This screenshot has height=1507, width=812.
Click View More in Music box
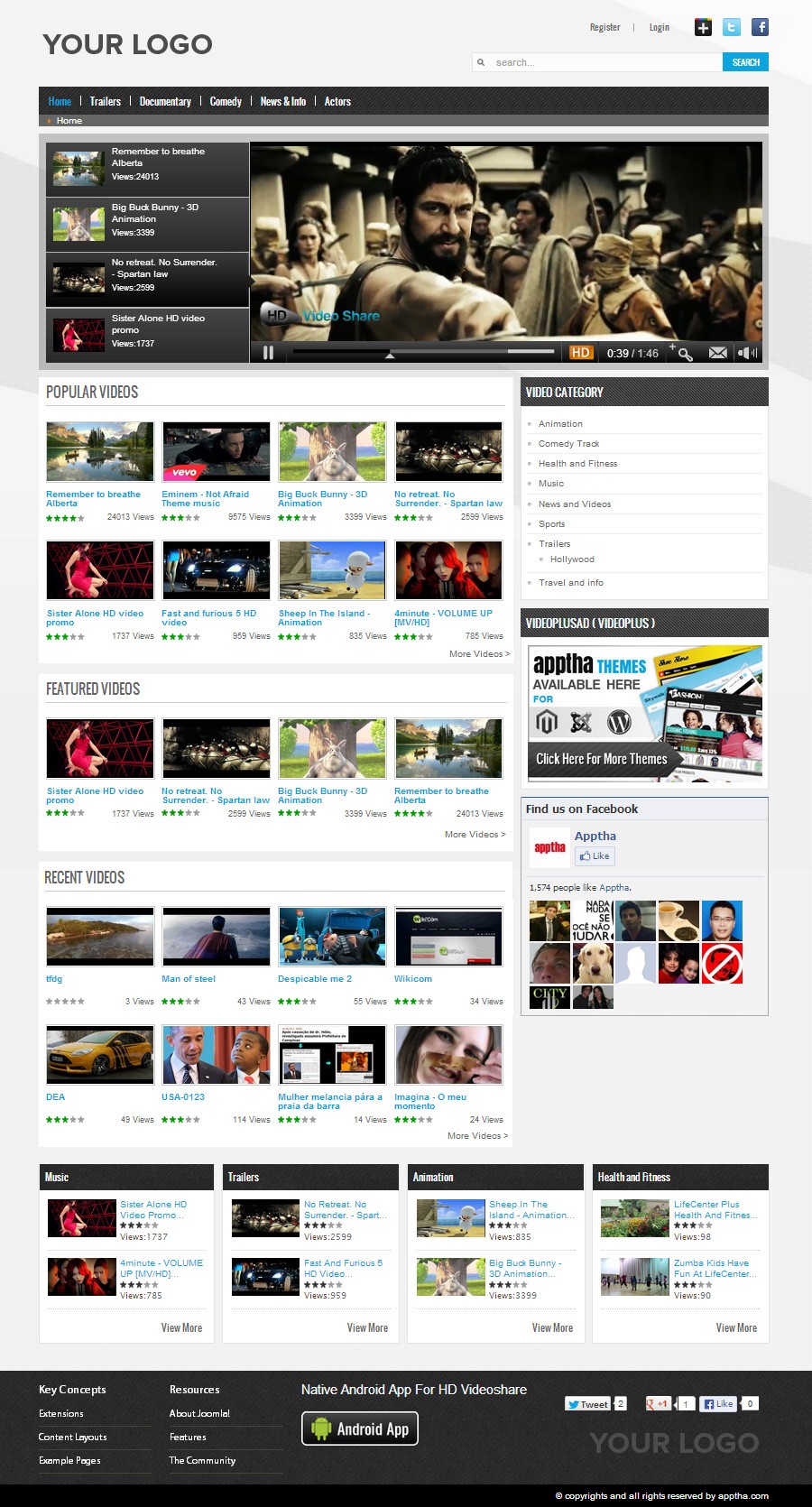[181, 1327]
